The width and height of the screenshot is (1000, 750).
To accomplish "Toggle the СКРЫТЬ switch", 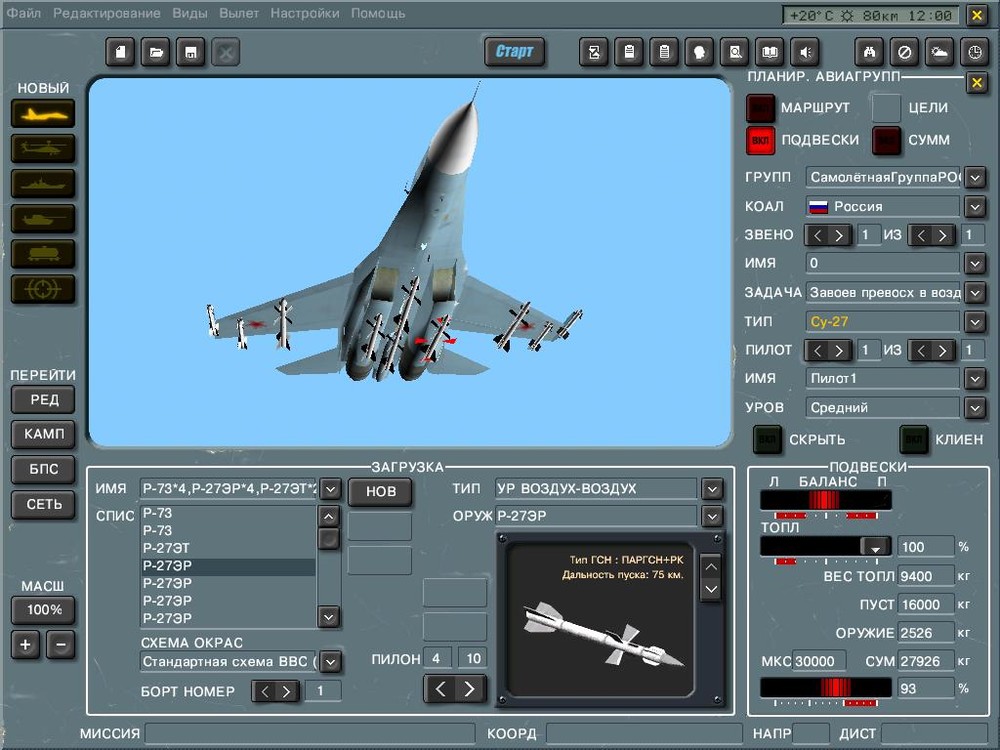I will [x=767, y=439].
